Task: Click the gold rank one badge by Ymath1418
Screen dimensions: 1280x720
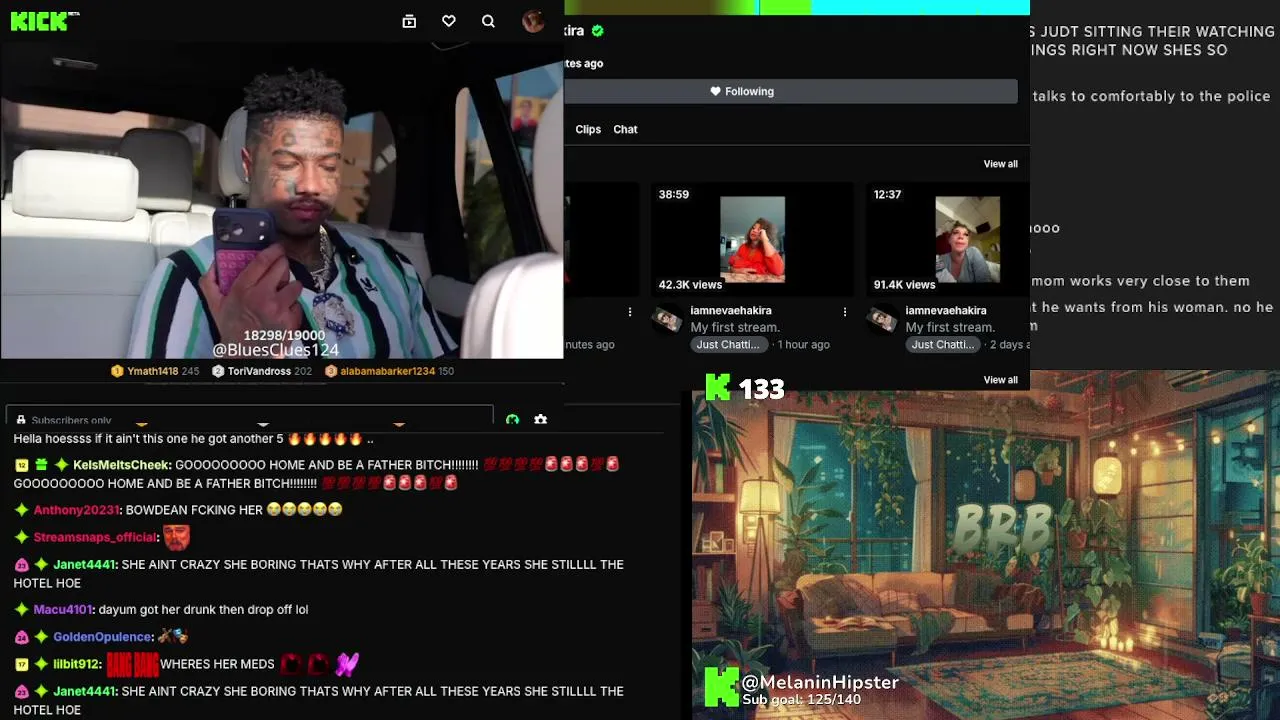Action: (117, 371)
